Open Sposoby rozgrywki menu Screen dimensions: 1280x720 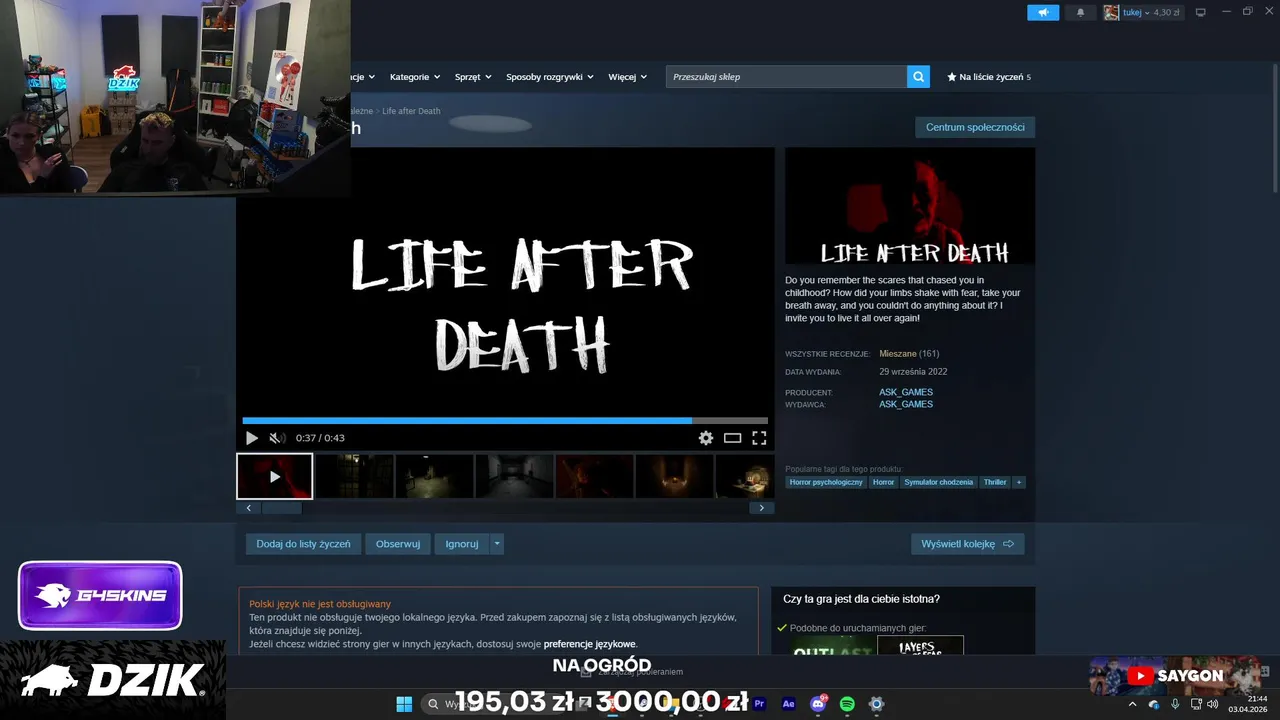pos(549,77)
